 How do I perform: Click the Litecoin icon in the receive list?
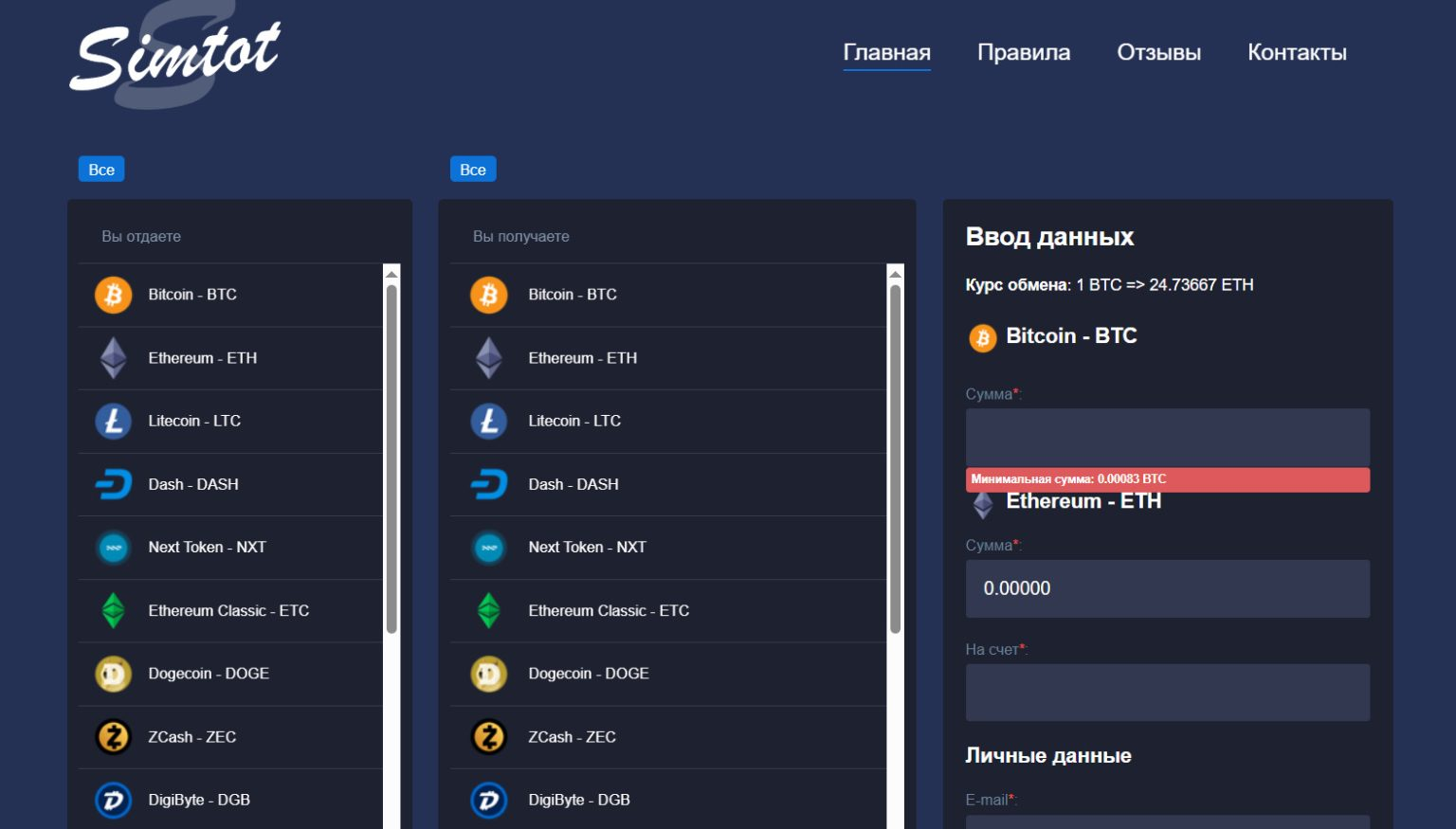(489, 421)
